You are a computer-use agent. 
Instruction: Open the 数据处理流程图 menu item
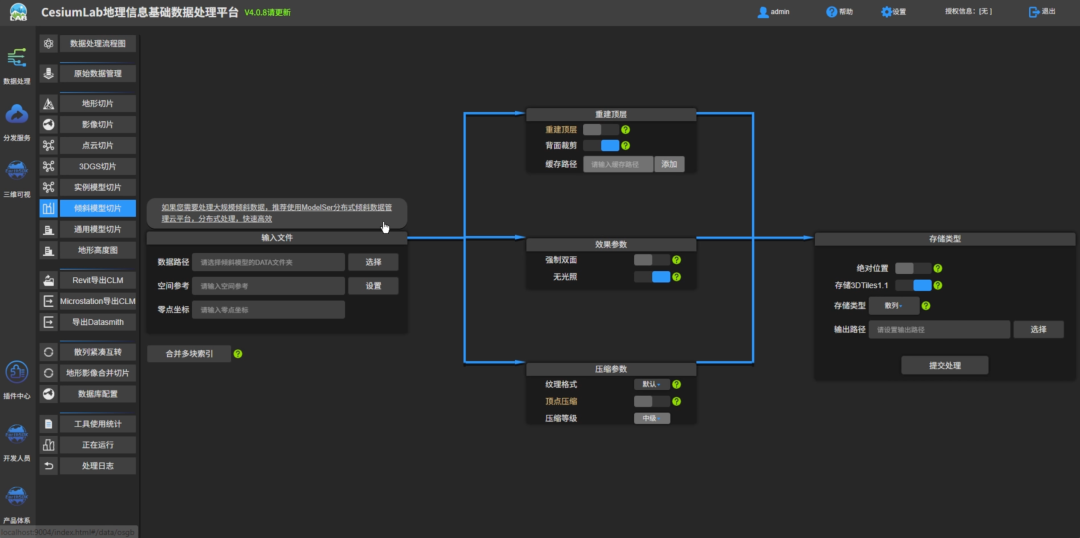point(98,43)
